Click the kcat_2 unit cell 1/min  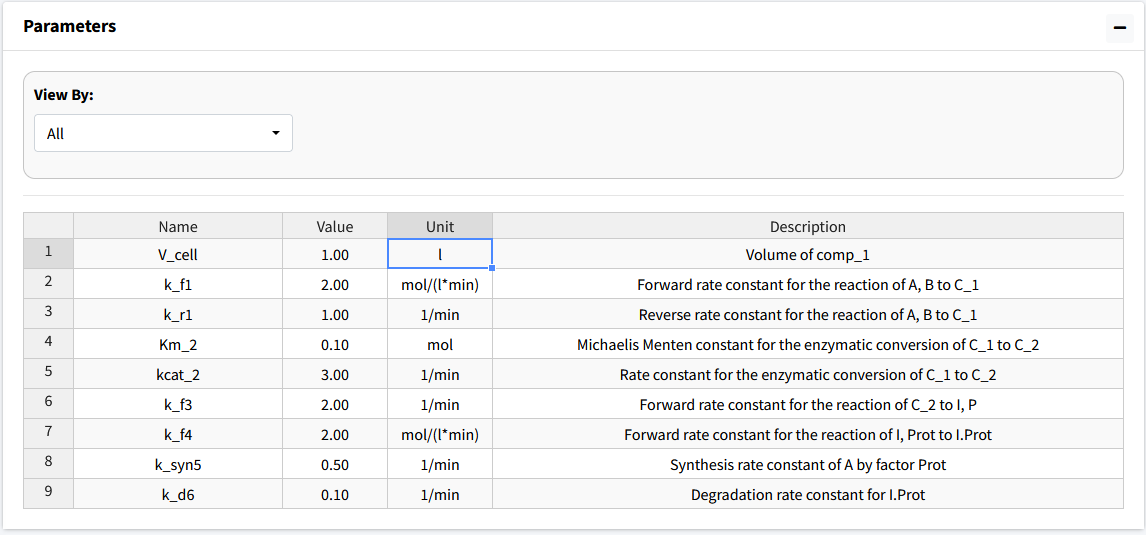440,374
